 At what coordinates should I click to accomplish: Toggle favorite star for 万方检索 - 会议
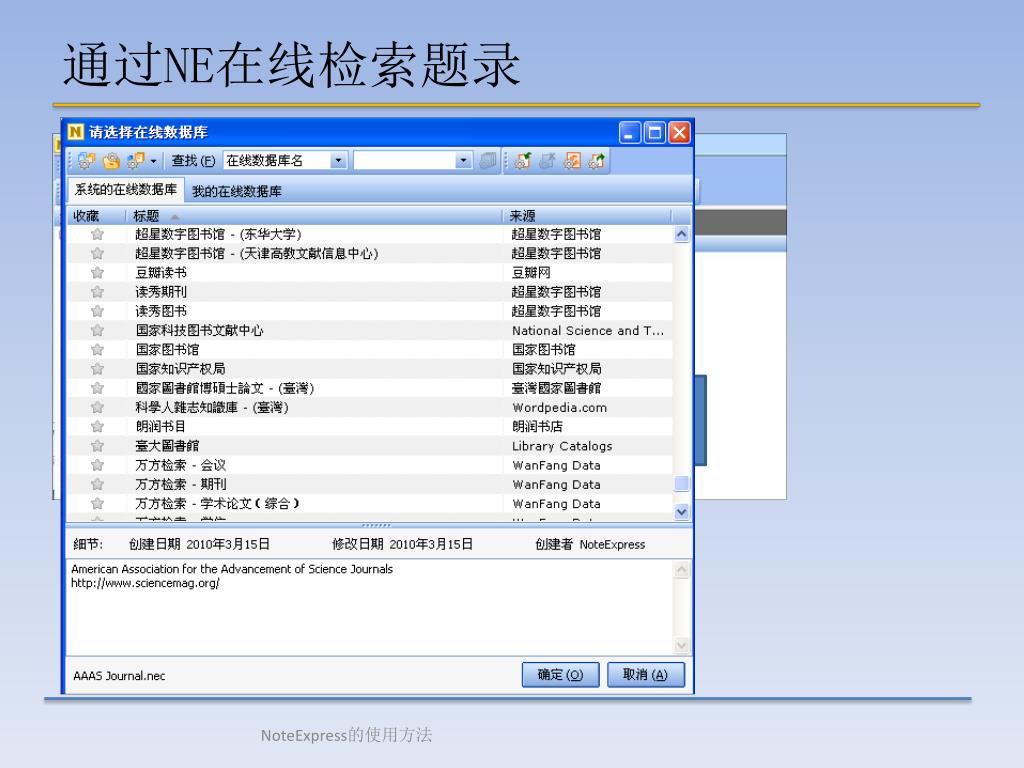tap(97, 465)
